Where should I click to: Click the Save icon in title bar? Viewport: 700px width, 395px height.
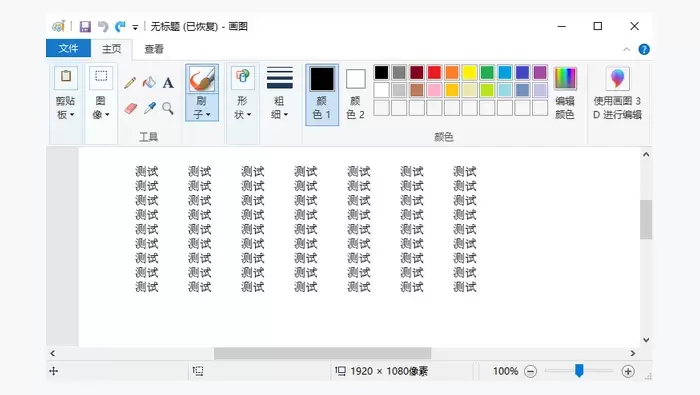[x=85, y=26]
